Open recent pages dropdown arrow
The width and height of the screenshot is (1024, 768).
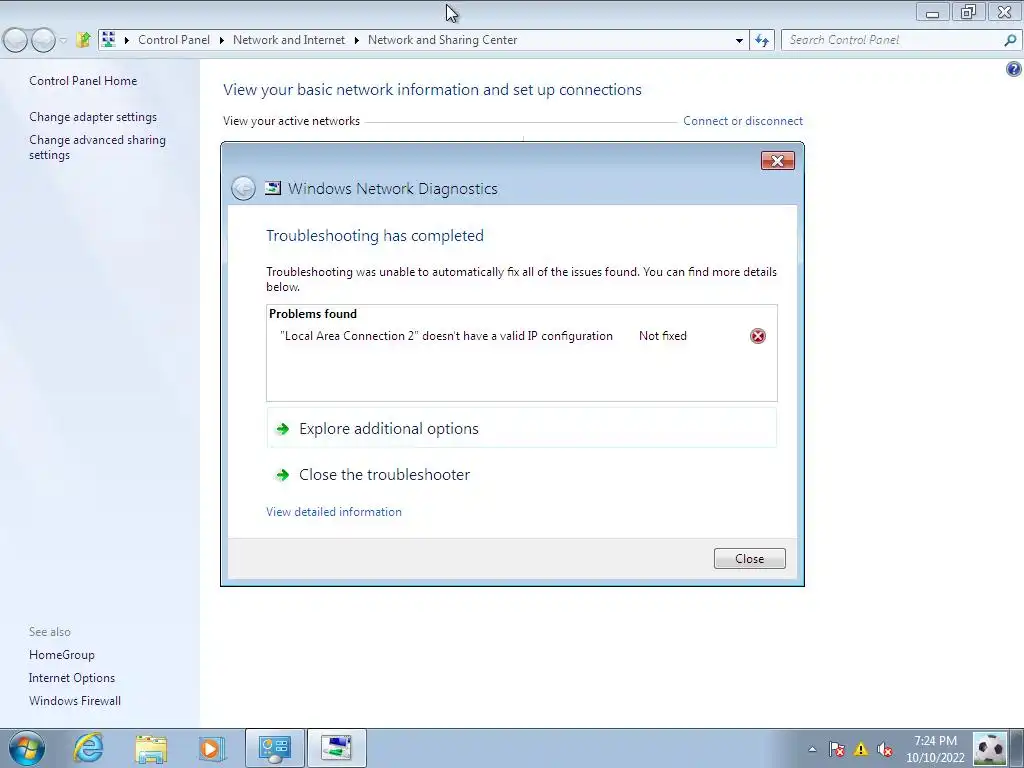[63, 40]
